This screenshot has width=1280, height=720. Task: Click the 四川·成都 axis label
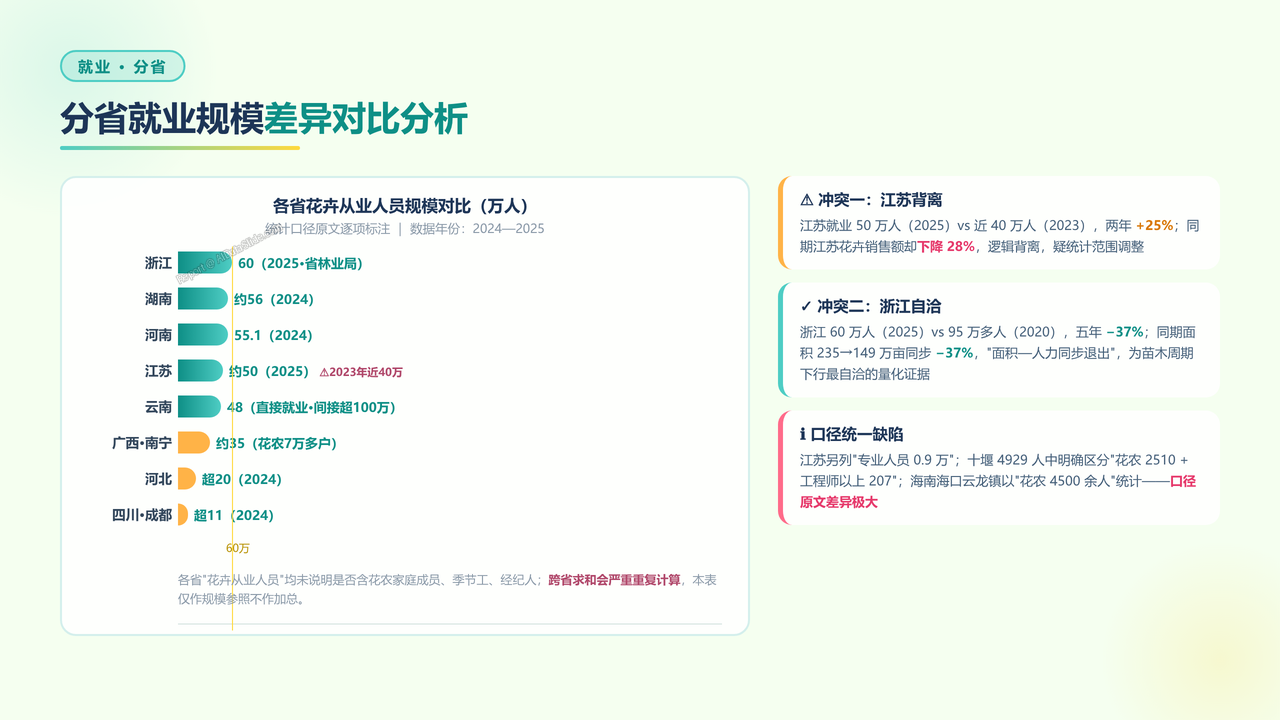(x=142, y=515)
